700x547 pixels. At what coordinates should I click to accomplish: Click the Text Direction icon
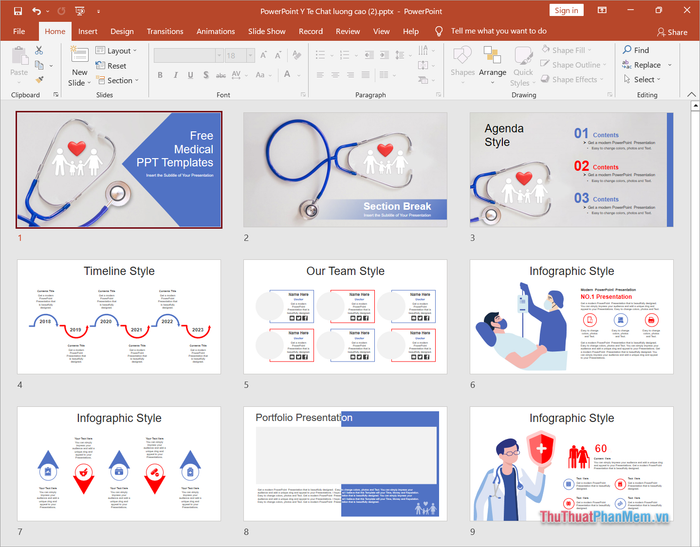coord(423,50)
